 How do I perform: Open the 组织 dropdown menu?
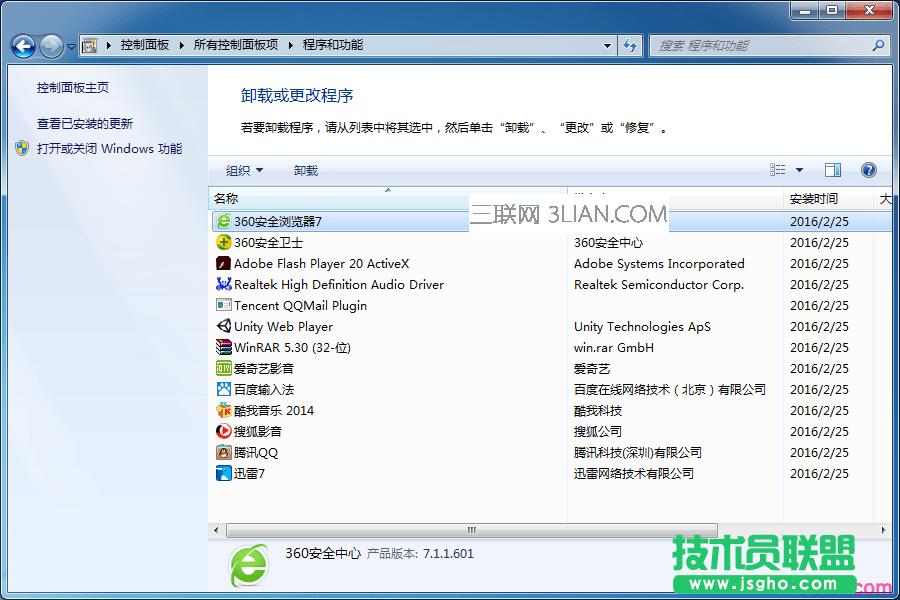coord(244,171)
